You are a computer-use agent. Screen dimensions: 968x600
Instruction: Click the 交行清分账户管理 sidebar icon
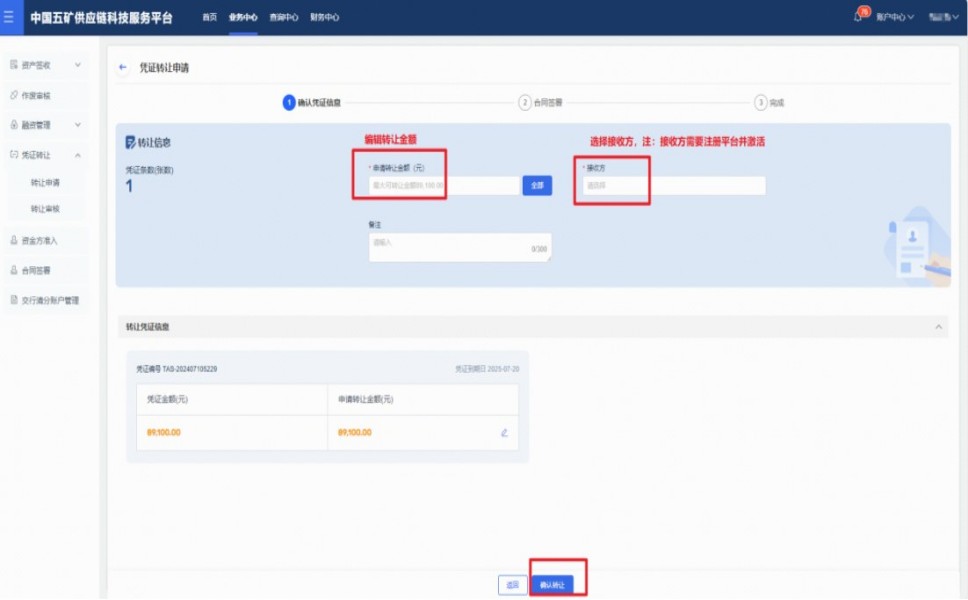coord(14,300)
